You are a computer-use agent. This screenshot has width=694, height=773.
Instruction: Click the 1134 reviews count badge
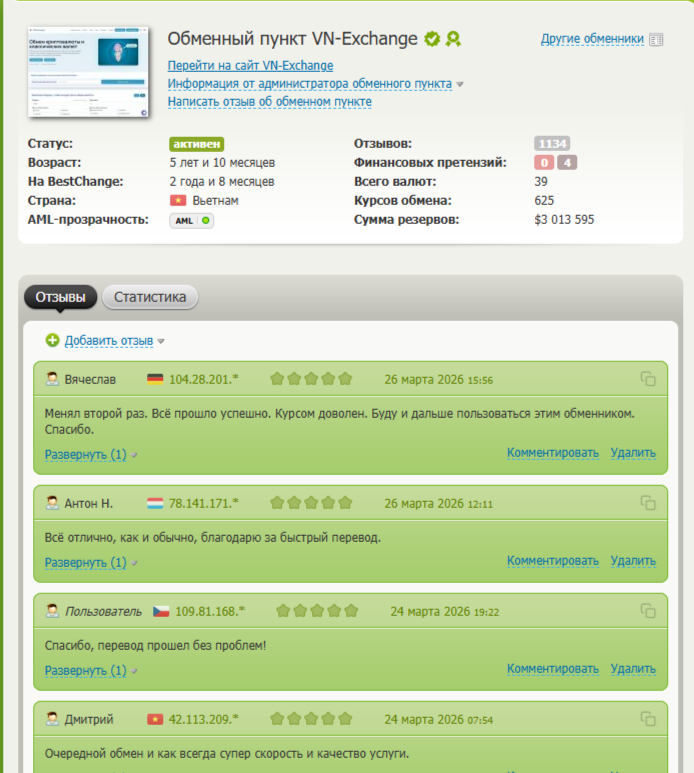(552, 143)
